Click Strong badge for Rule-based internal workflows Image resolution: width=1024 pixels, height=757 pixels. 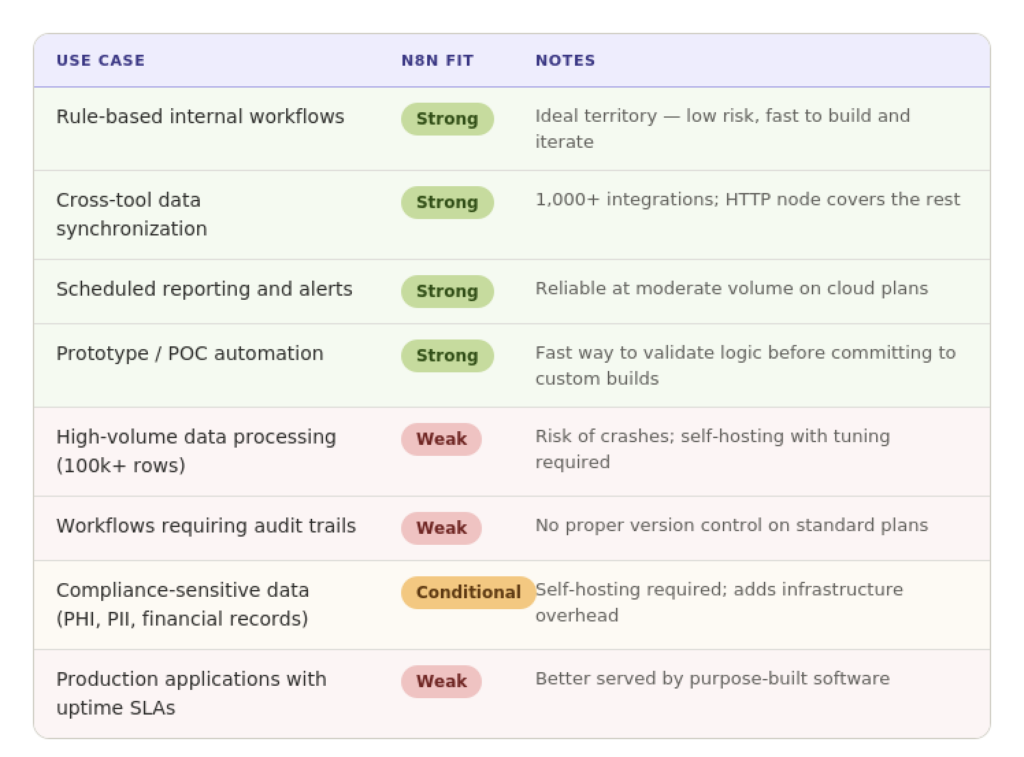point(447,119)
